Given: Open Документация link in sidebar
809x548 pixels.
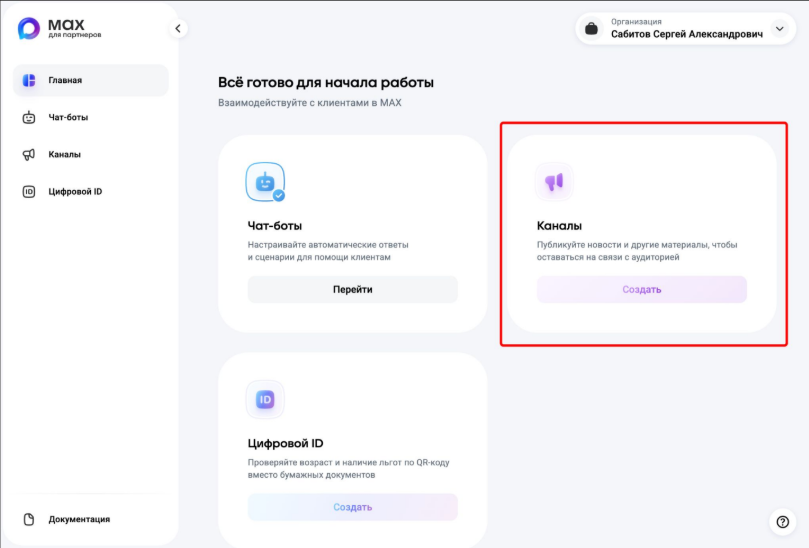Looking at the screenshot, I should [x=79, y=519].
